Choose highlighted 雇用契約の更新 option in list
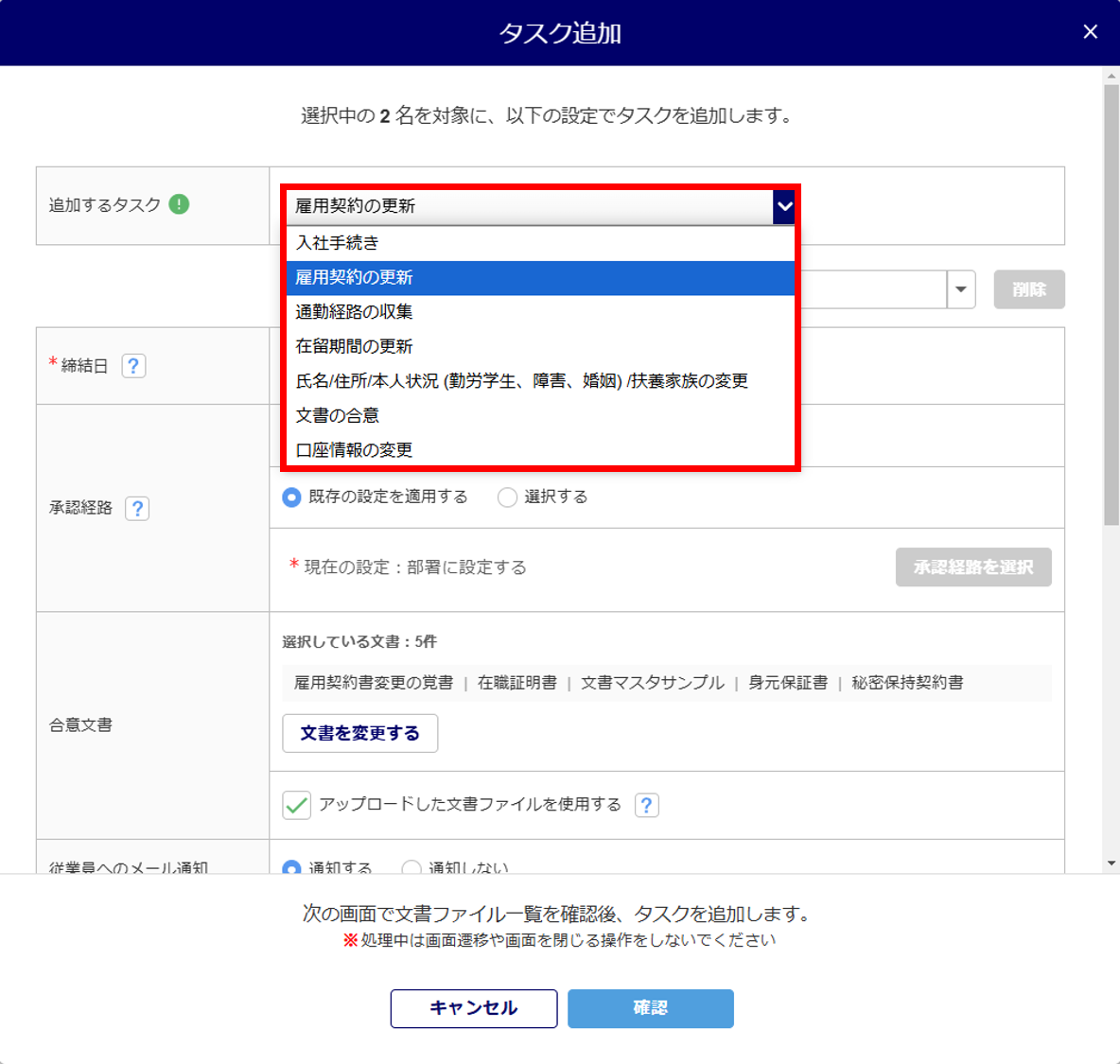The image size is (1120, 1064). (x=541, y=278)
